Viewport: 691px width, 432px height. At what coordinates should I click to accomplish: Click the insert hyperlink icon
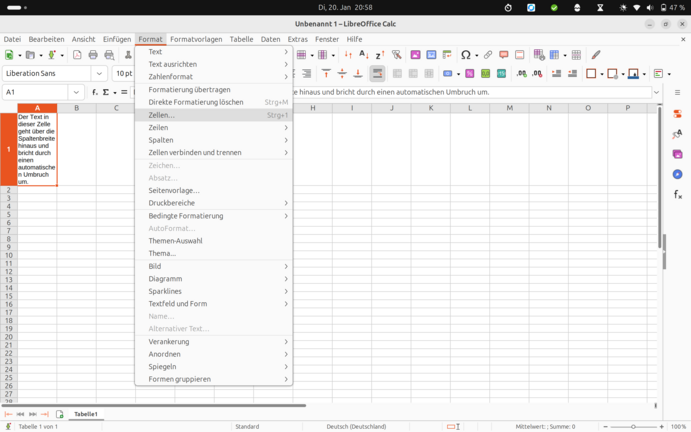click(488, 55)
